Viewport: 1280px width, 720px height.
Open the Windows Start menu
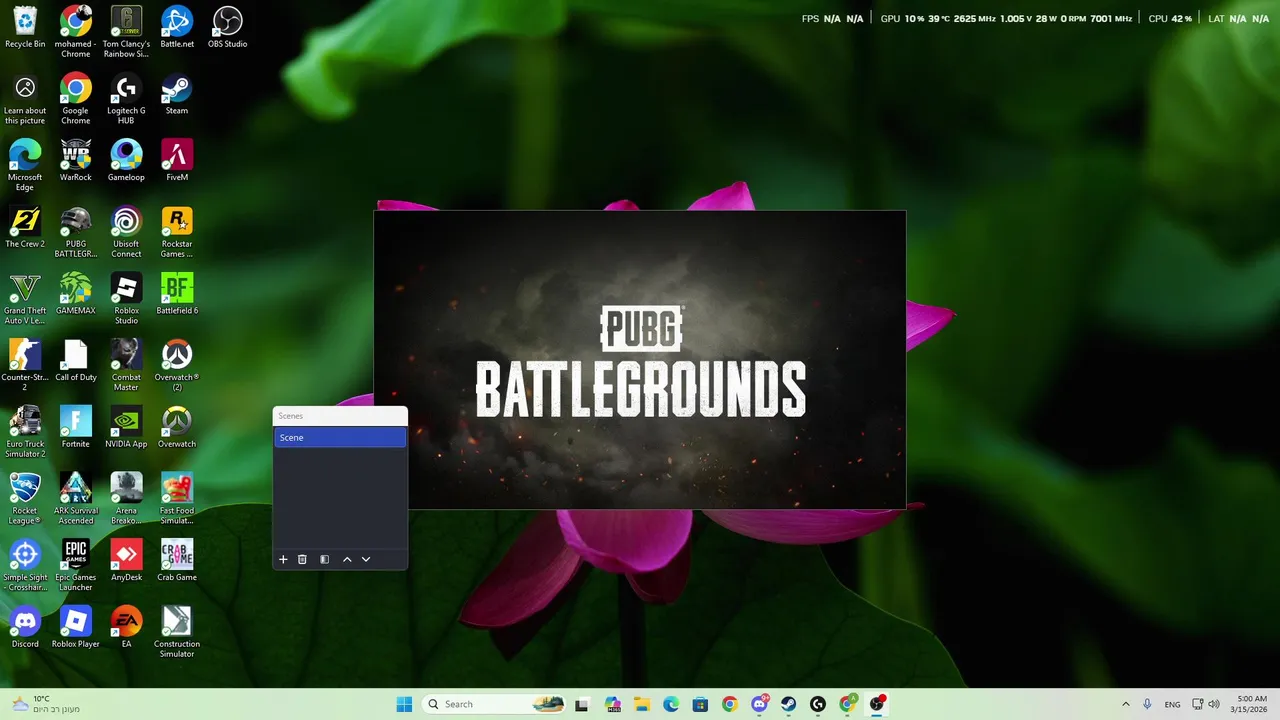pyautogui.click(x=404, y=704)
